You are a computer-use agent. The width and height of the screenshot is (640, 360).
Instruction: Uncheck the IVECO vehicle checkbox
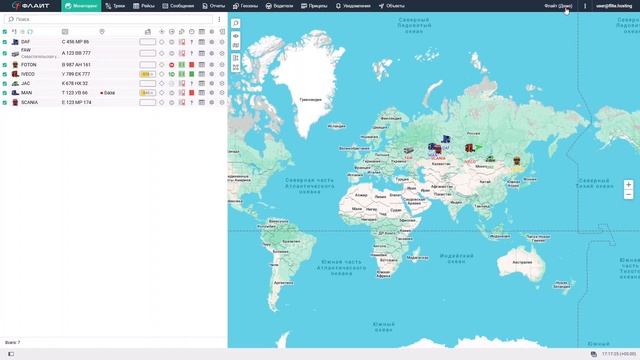pos(5,74)
